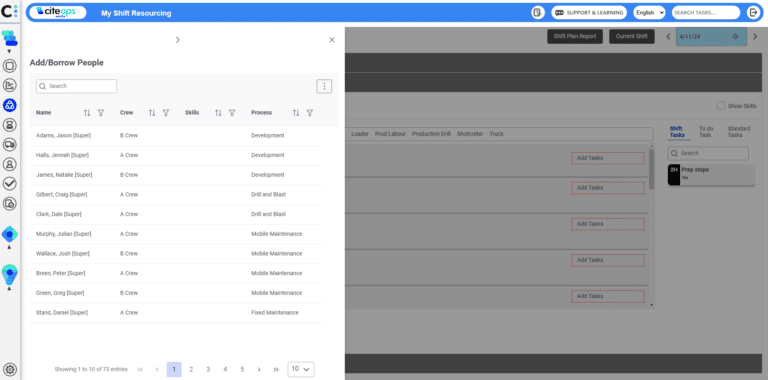
Task: Open the rows-per-page dropdown showing 10
Action: tap(301, 369)
